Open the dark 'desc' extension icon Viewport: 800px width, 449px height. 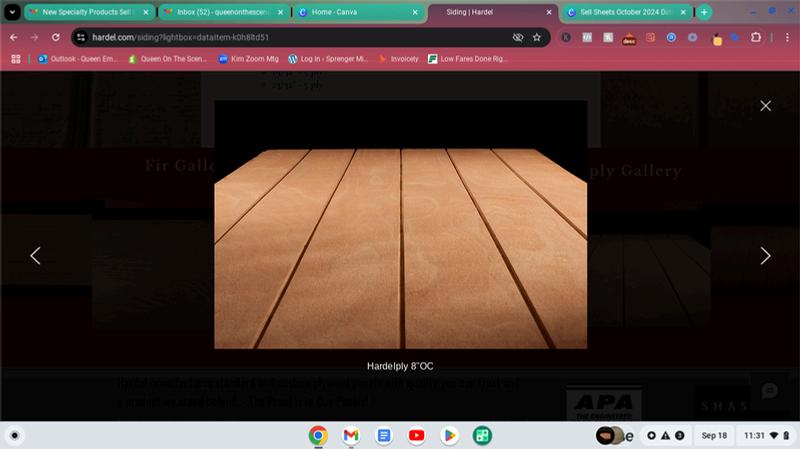click(629, 38)
